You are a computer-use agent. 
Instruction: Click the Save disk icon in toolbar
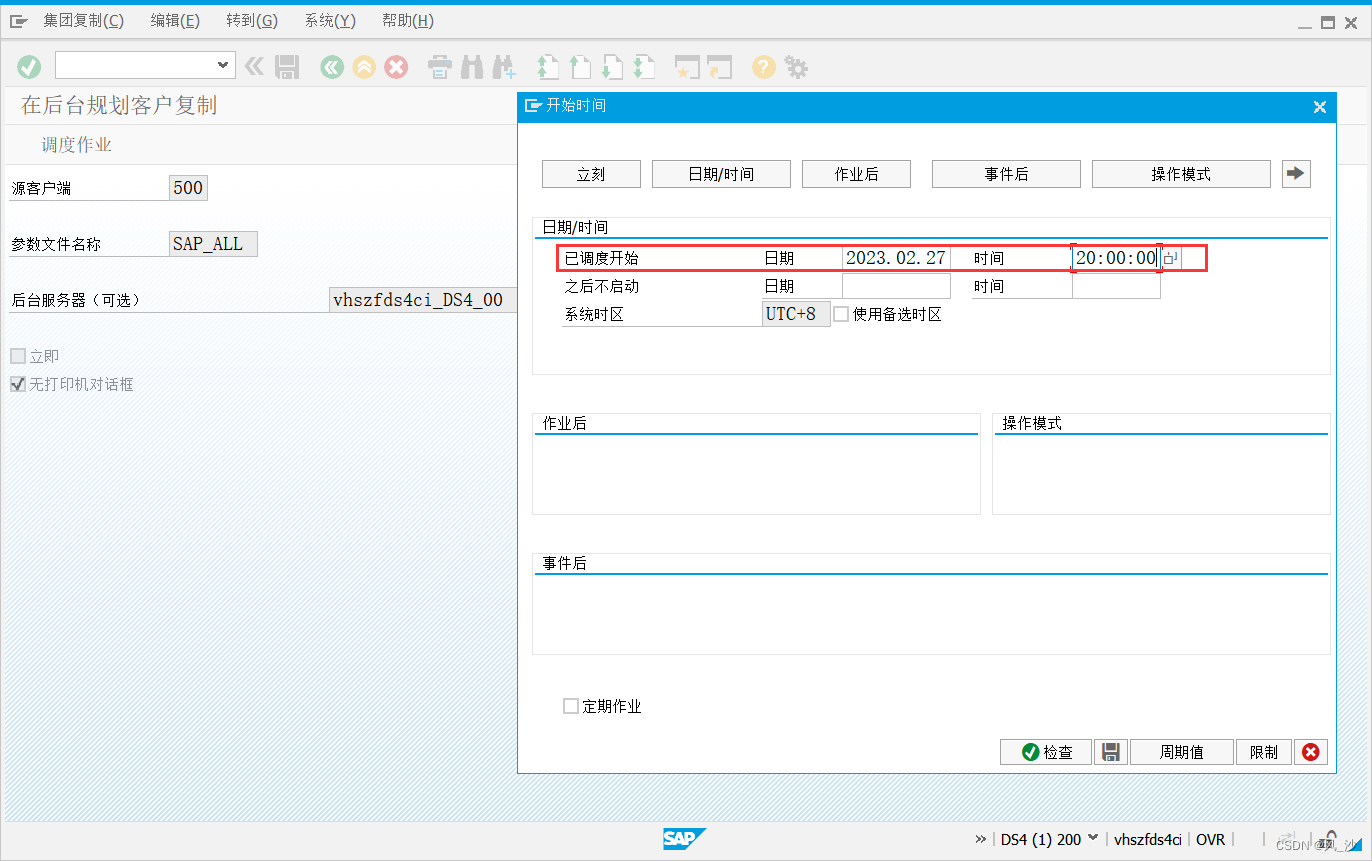pyautogui.click(x=287, y=67)
